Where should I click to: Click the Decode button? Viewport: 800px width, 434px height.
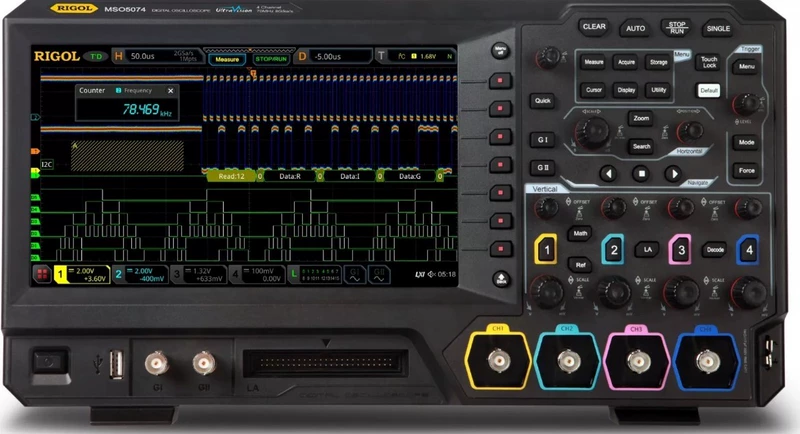pos(715,249)
